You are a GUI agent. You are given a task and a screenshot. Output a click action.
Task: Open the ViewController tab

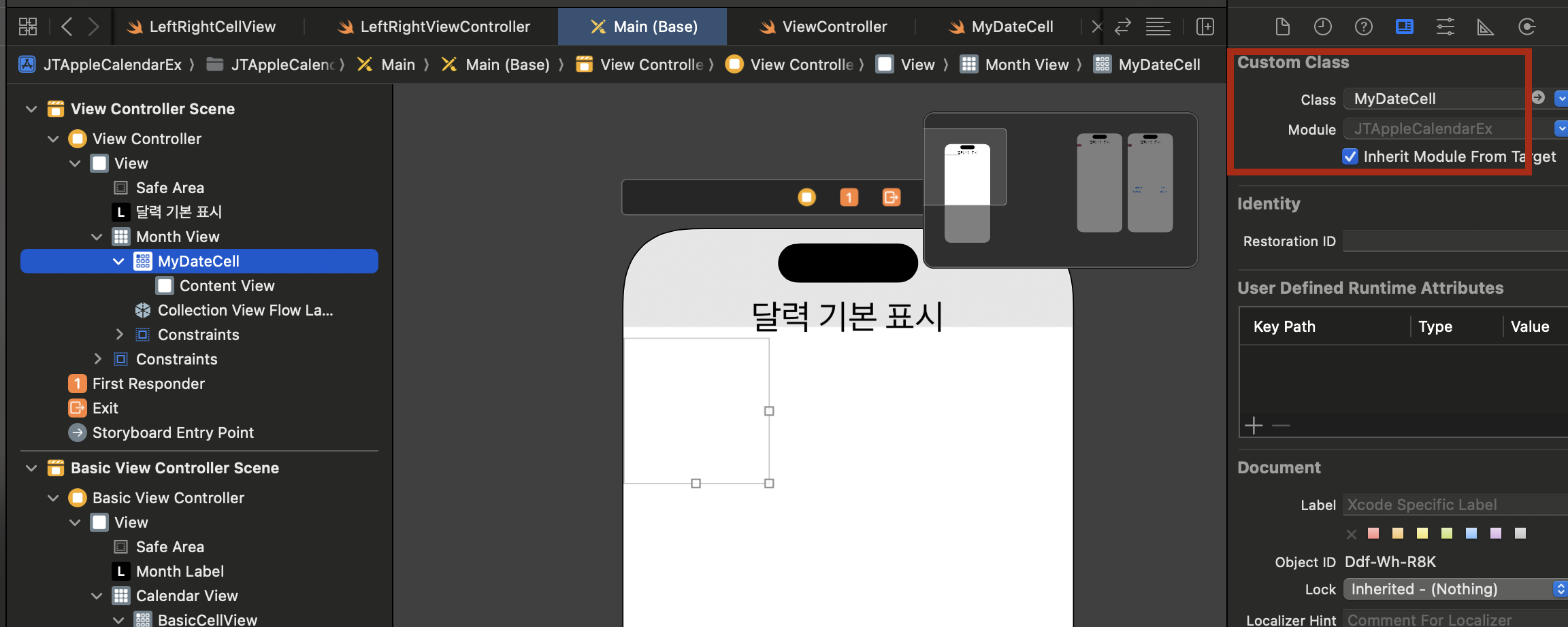[x=823, y=27]
